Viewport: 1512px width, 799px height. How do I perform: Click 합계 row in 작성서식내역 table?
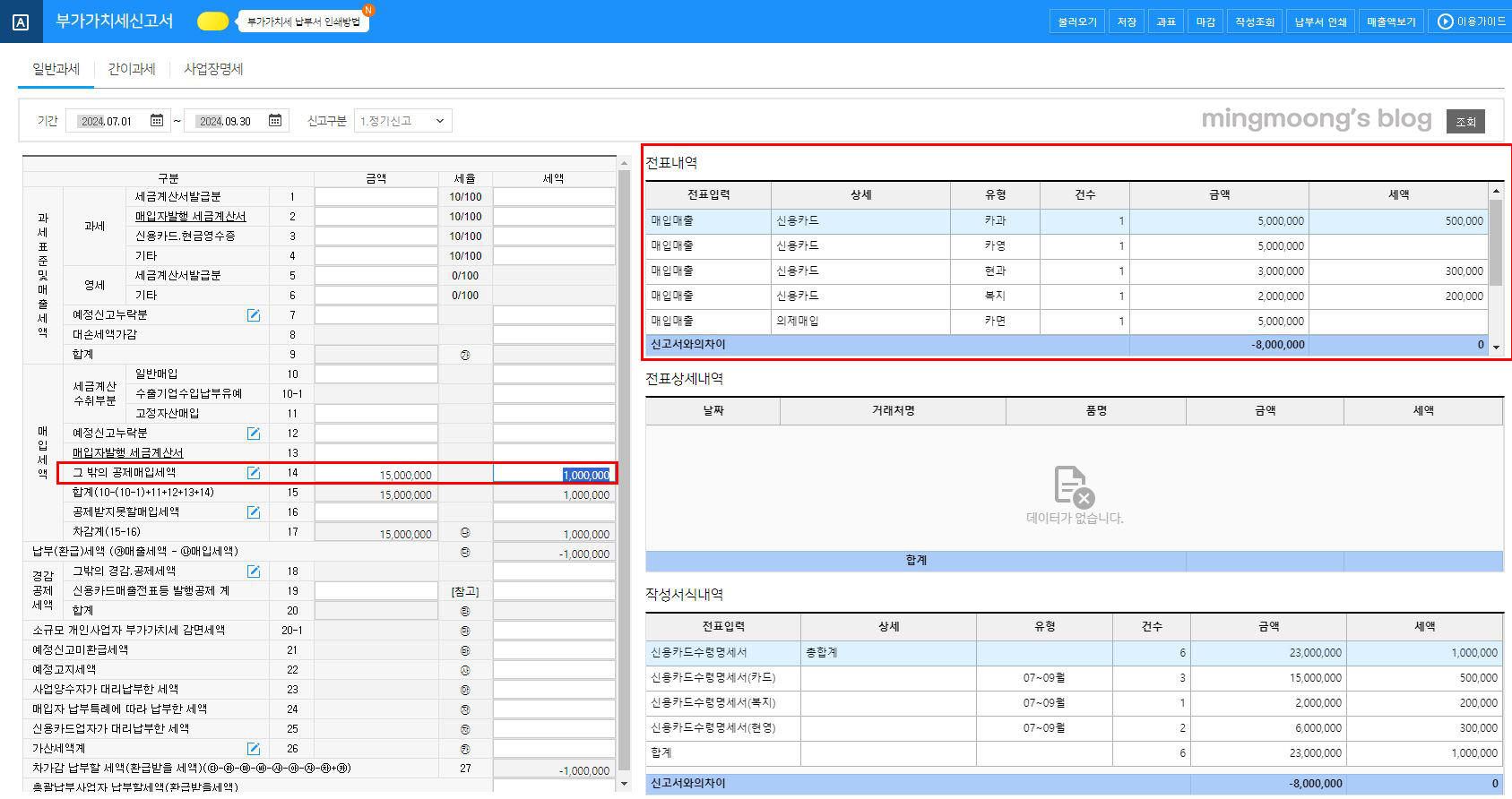point(1074,753)
